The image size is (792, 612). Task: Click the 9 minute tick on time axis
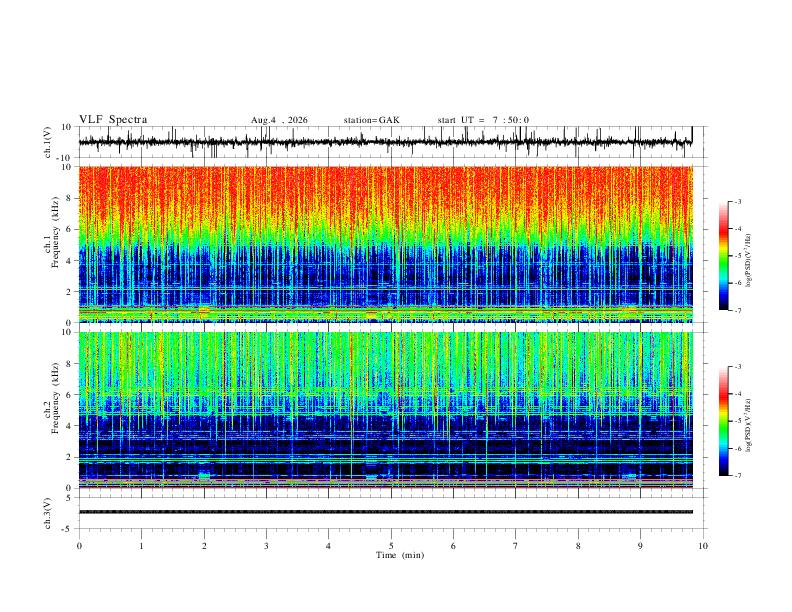coord(640,546)
